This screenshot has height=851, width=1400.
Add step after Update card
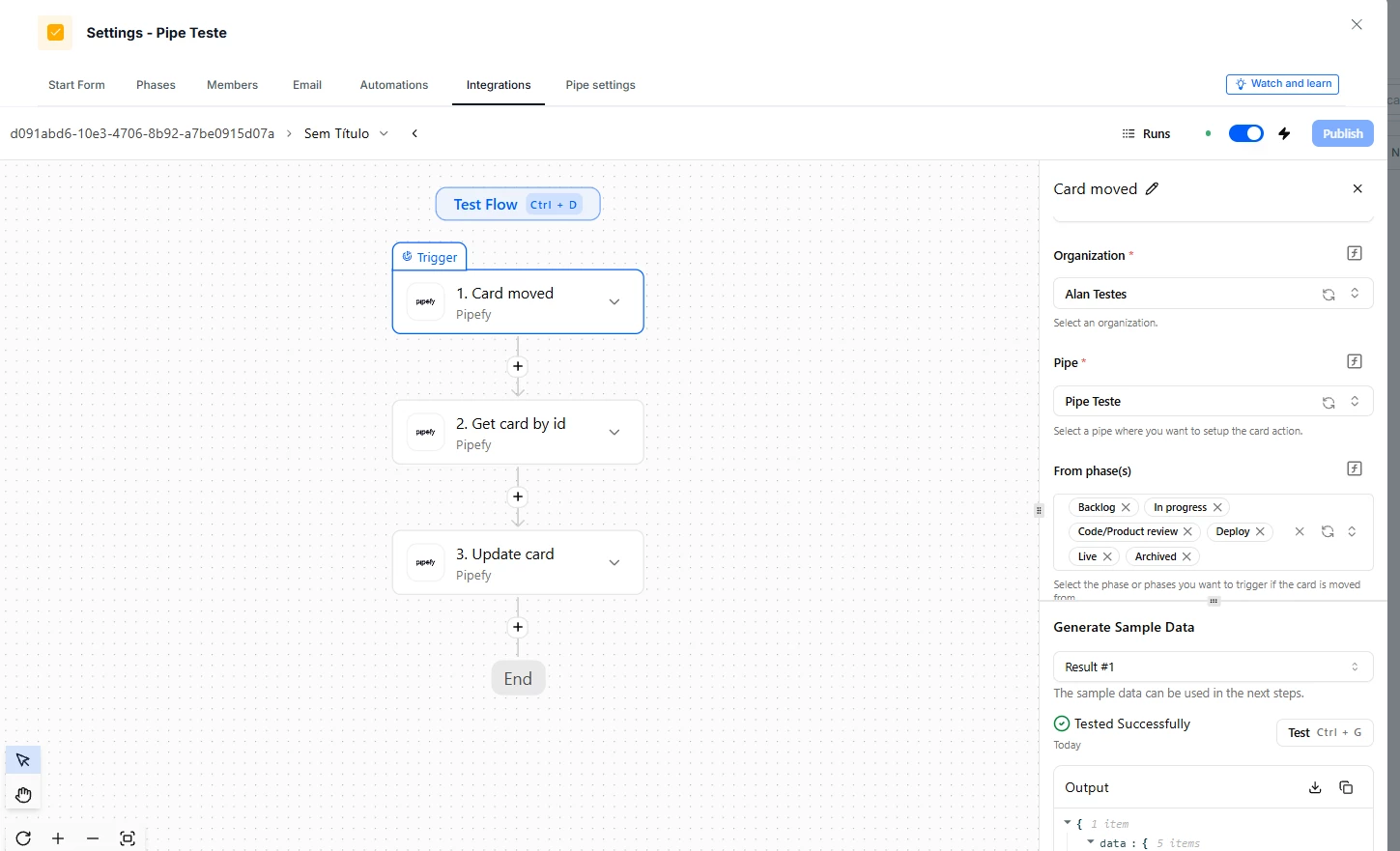(518, 627)
